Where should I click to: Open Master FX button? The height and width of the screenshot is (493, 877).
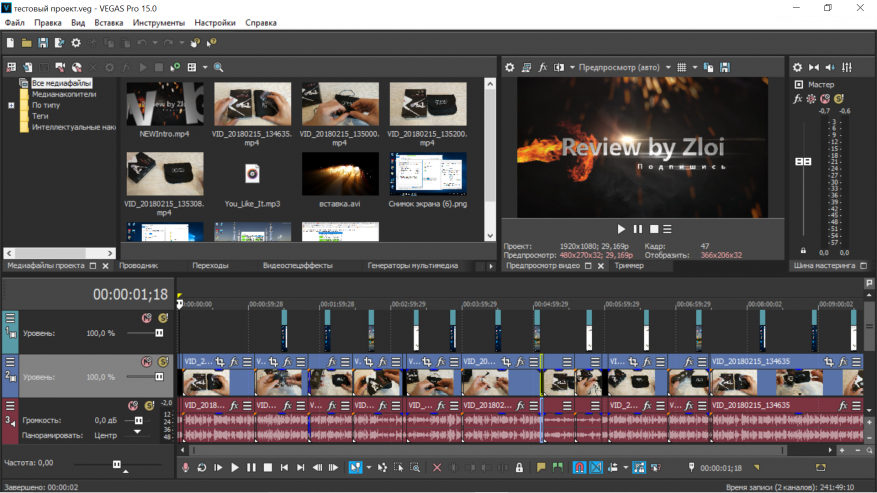click(x=798, y=99)
